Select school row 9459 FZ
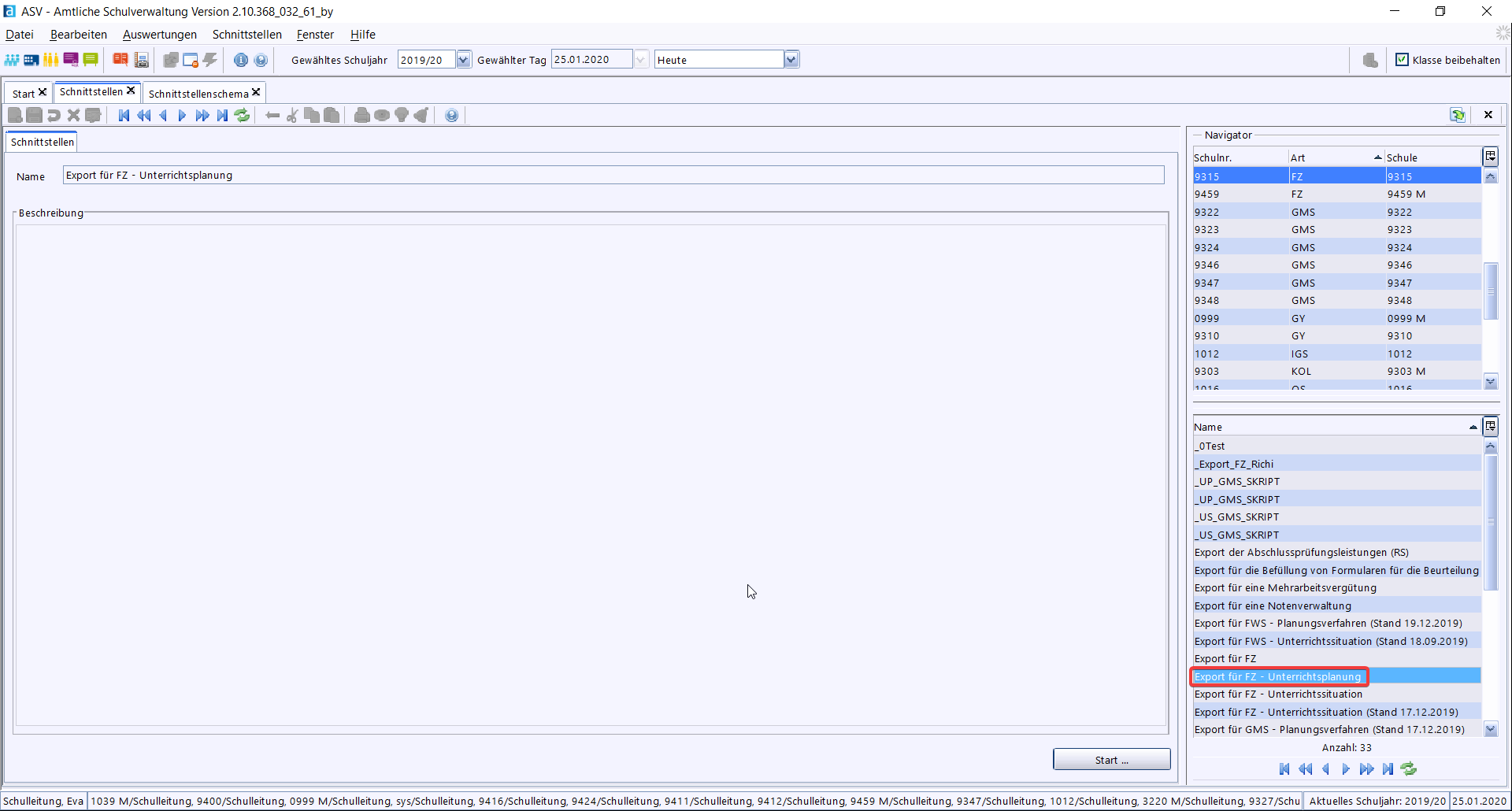Image resolution: width=1512 pixels, height=811 pixels. pos(1336,194)
